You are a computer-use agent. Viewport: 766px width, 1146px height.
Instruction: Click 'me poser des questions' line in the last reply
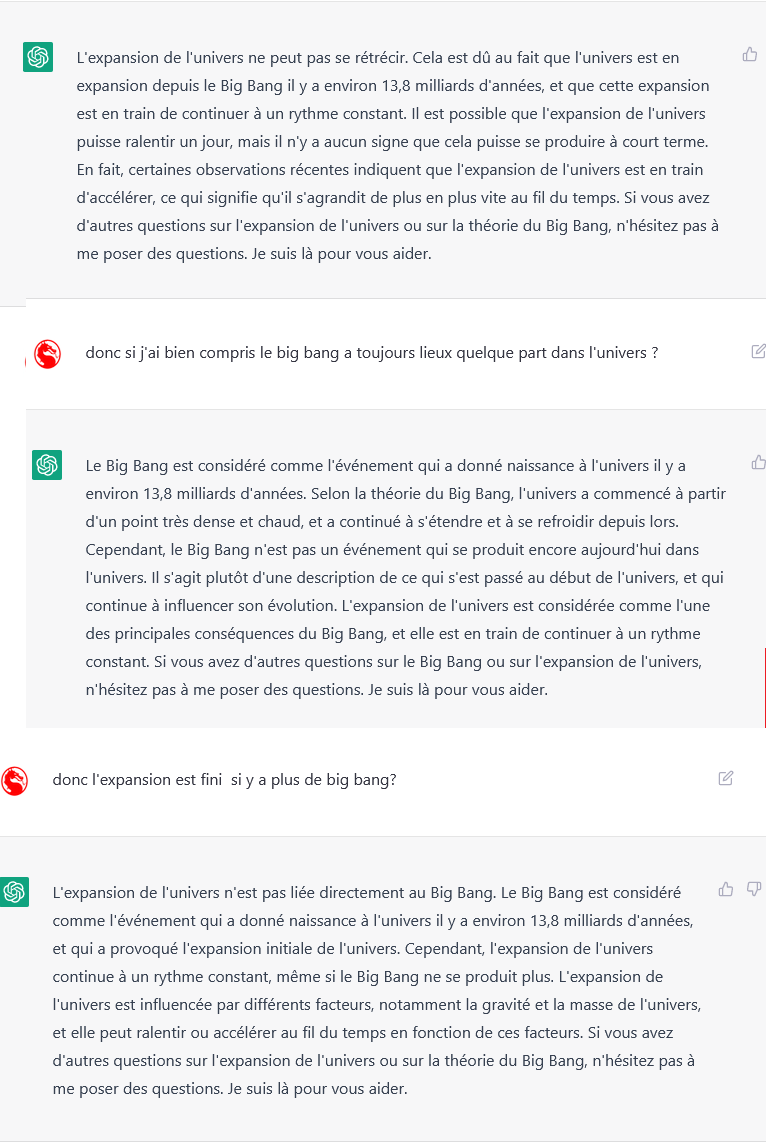[x=230, y=1089]
